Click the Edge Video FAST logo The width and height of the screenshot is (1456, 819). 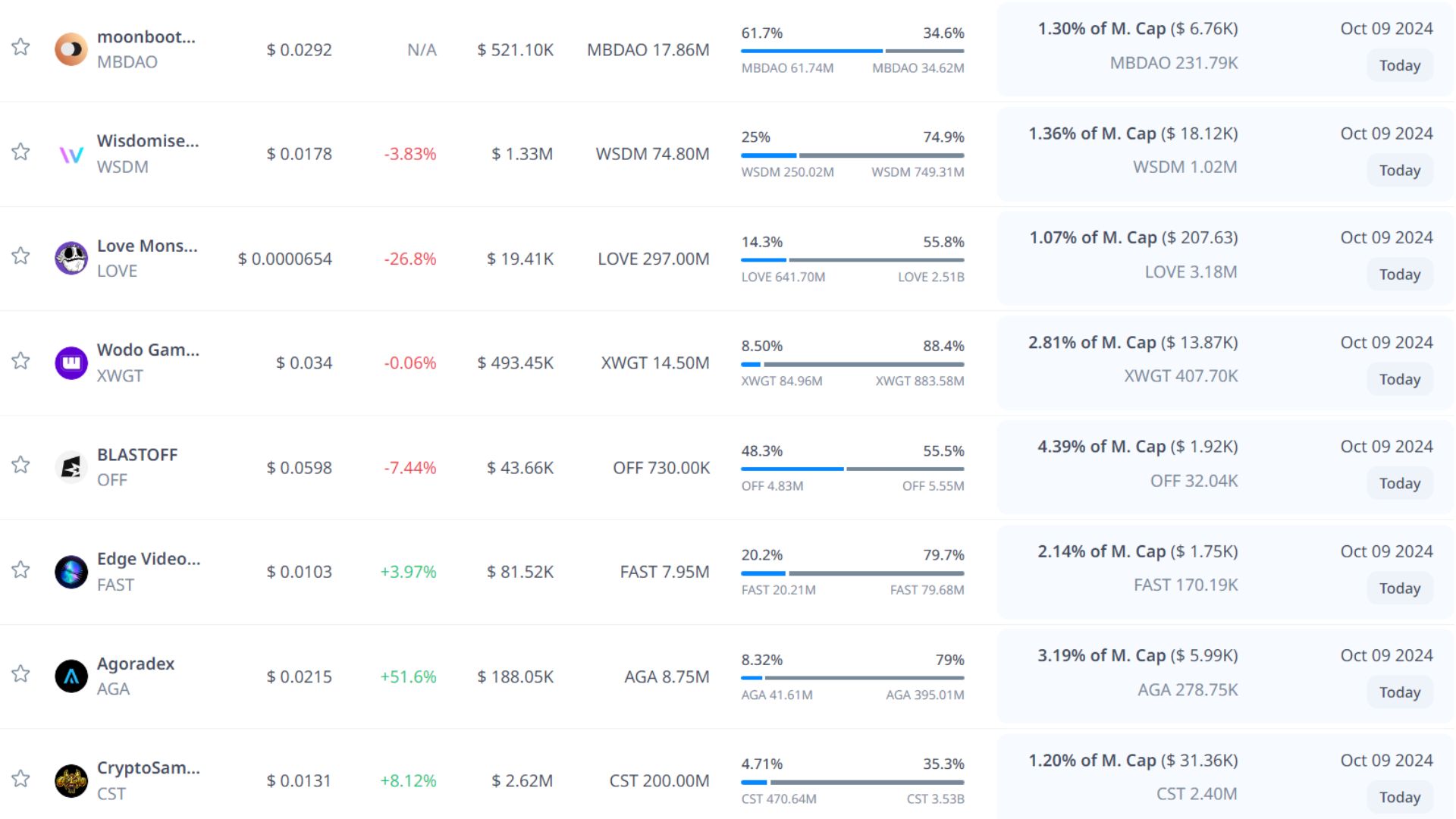[x=71, y=572]
